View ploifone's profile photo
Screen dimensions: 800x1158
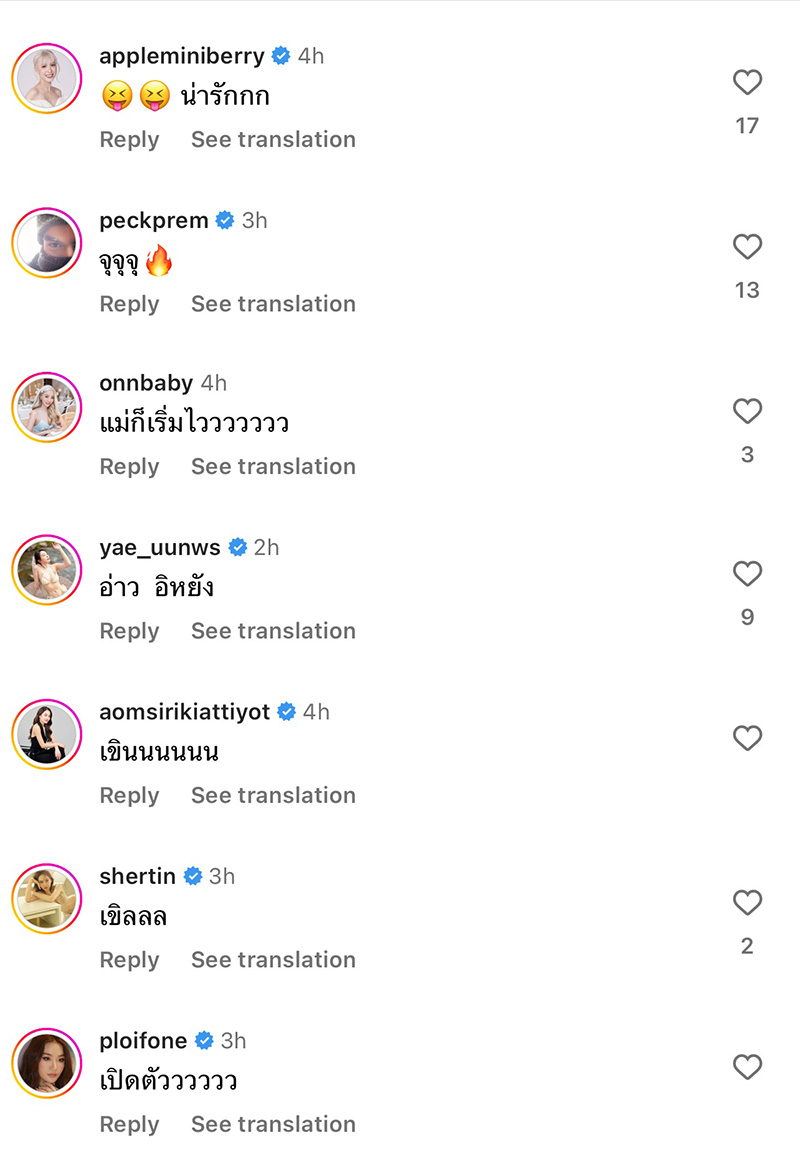point(46,1064)
